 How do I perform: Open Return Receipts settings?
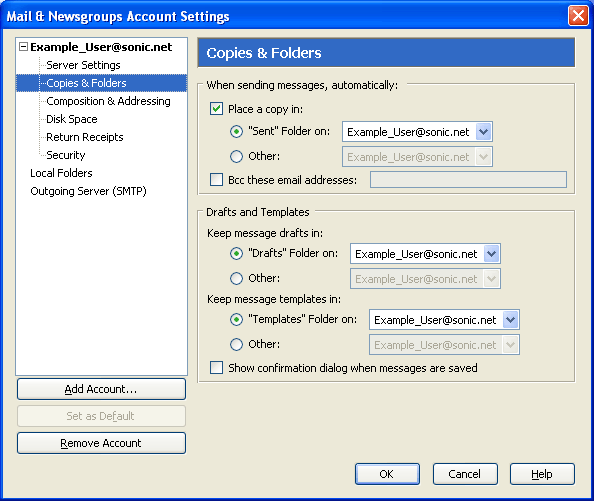click(x=84, y=137)
